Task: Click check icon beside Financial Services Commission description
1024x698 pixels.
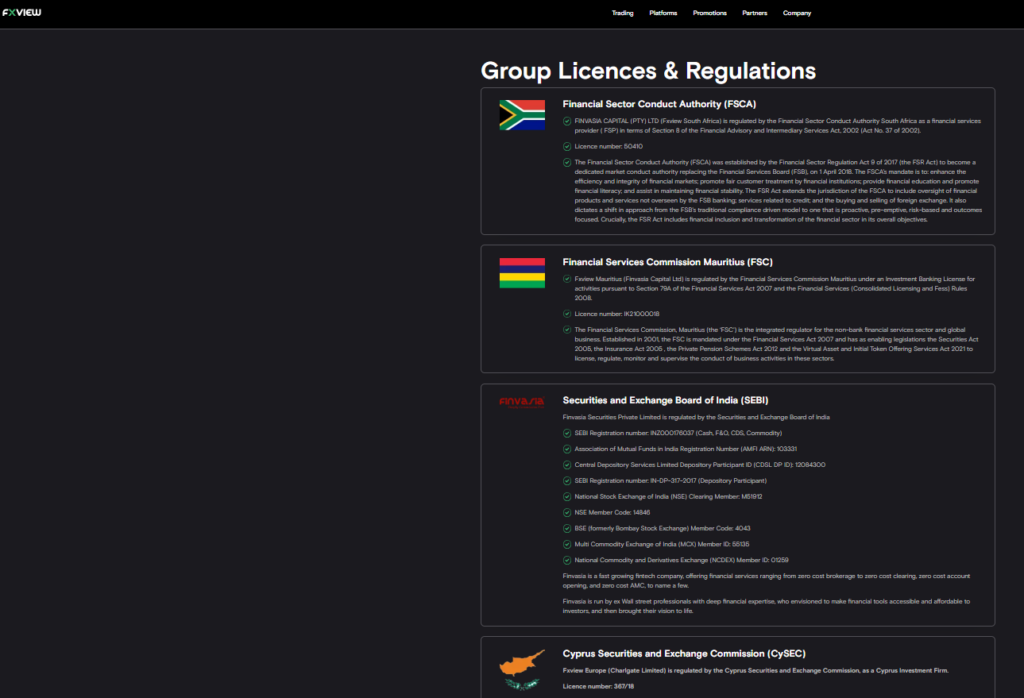Action: (567, 330)
